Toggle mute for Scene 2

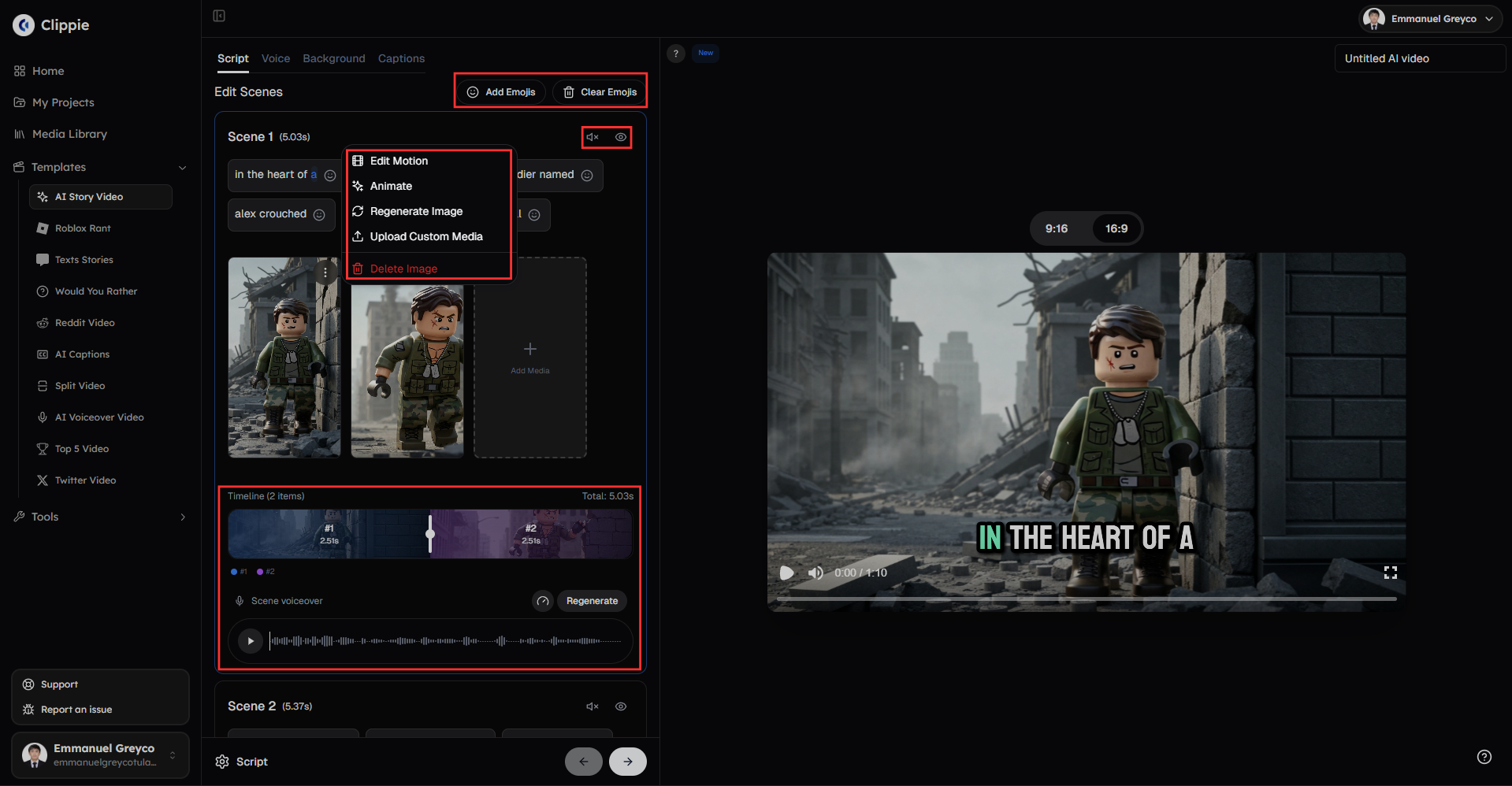(x=593, y=706)
